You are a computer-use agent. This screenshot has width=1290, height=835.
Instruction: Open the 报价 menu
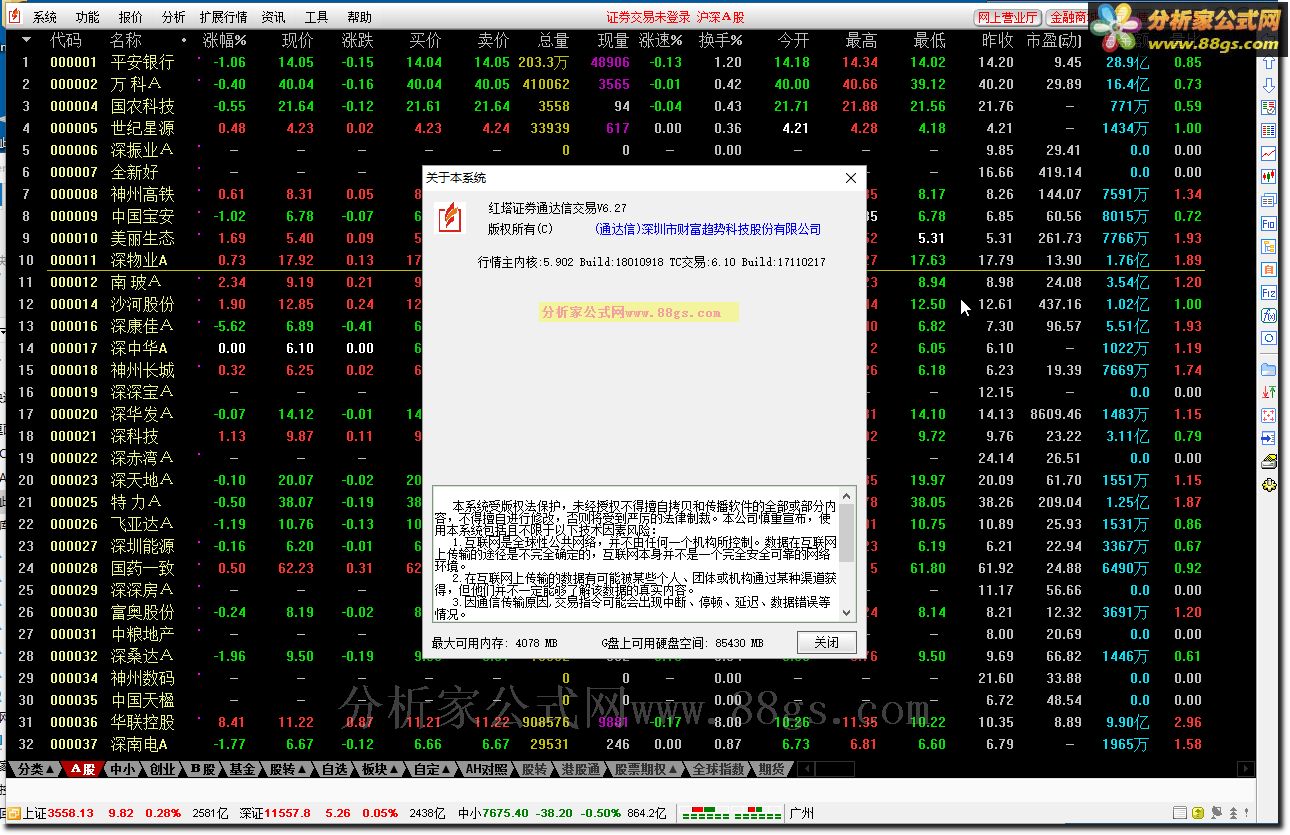click(x=131, y=17)
